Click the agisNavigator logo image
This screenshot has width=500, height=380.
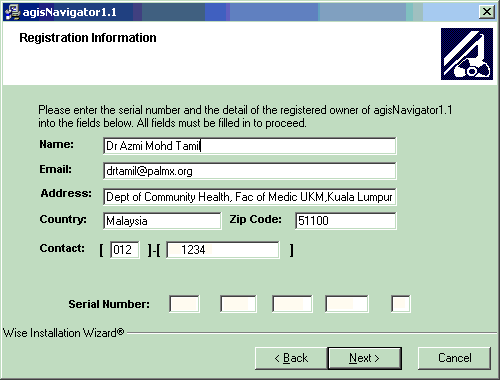click(467, 54)
